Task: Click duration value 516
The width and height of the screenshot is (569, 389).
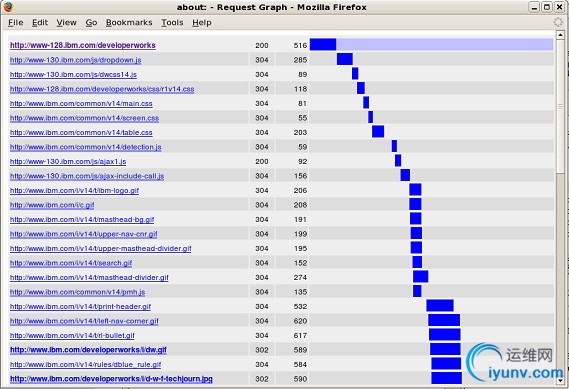Action: pyautogui.click(x=300, y=45)
